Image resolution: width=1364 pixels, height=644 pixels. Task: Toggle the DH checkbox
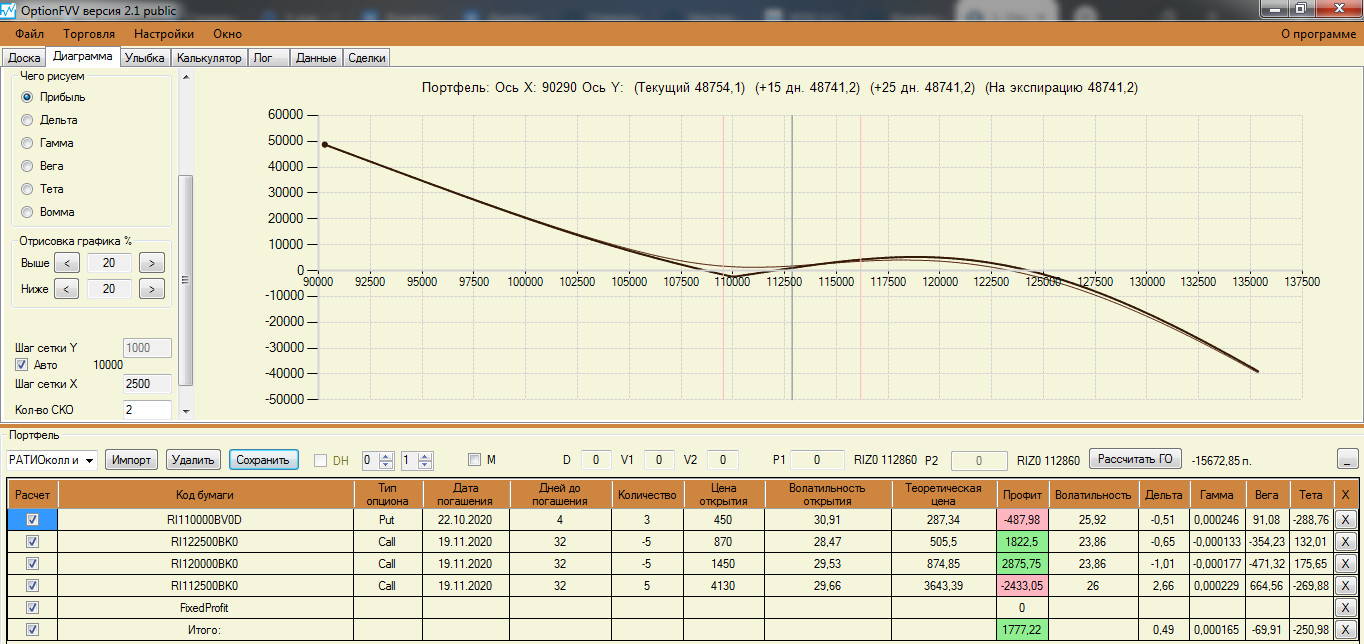[321, 460]
